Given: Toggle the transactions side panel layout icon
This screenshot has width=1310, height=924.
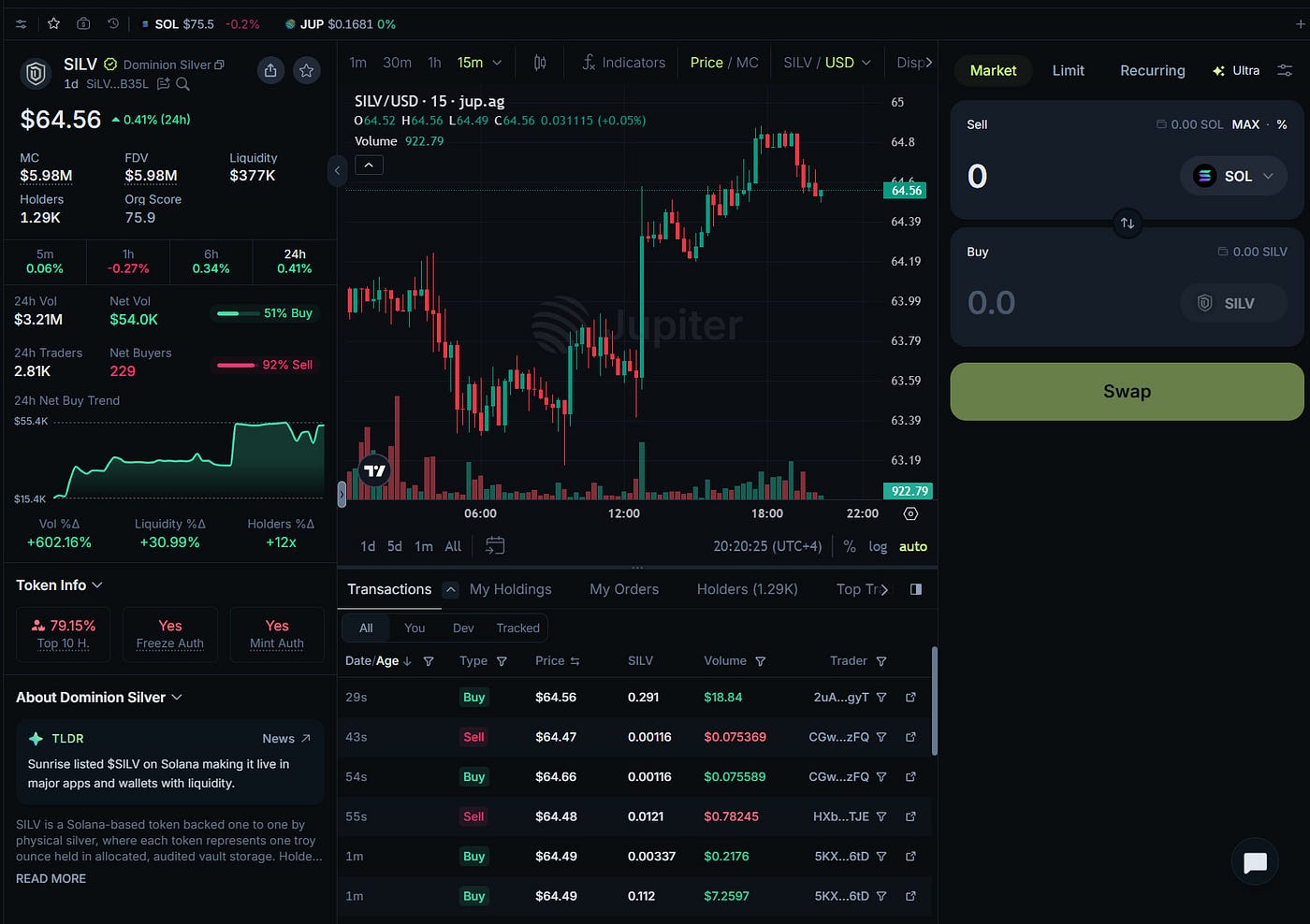Looking at the screenshot, I should pyautogui.click(x=916, y=589).
